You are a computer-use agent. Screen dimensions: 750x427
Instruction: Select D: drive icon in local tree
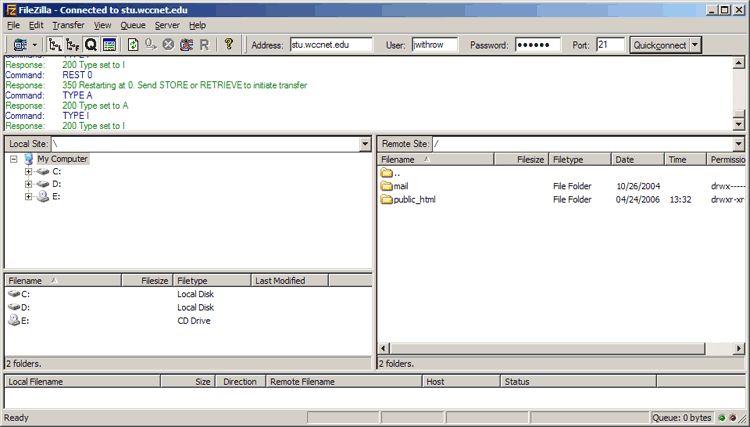click(43, 184)
